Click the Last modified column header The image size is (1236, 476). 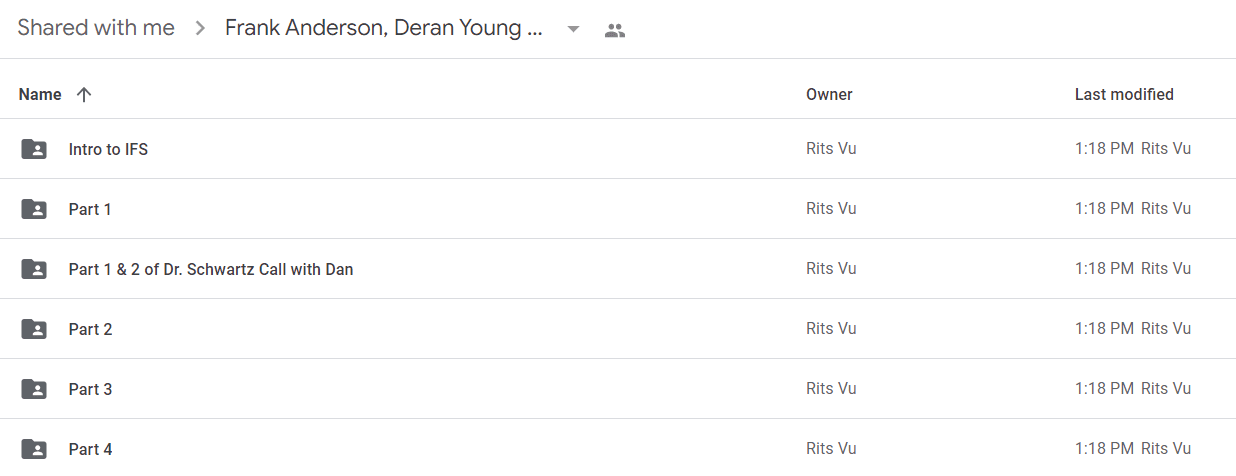(1124, 94)
